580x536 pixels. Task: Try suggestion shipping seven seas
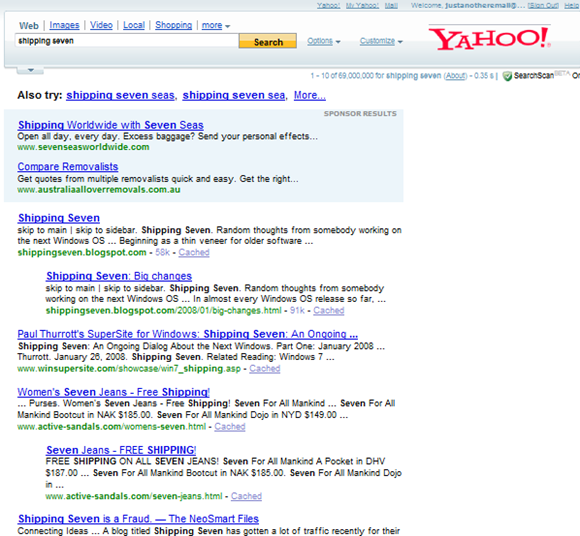point(120,95)
